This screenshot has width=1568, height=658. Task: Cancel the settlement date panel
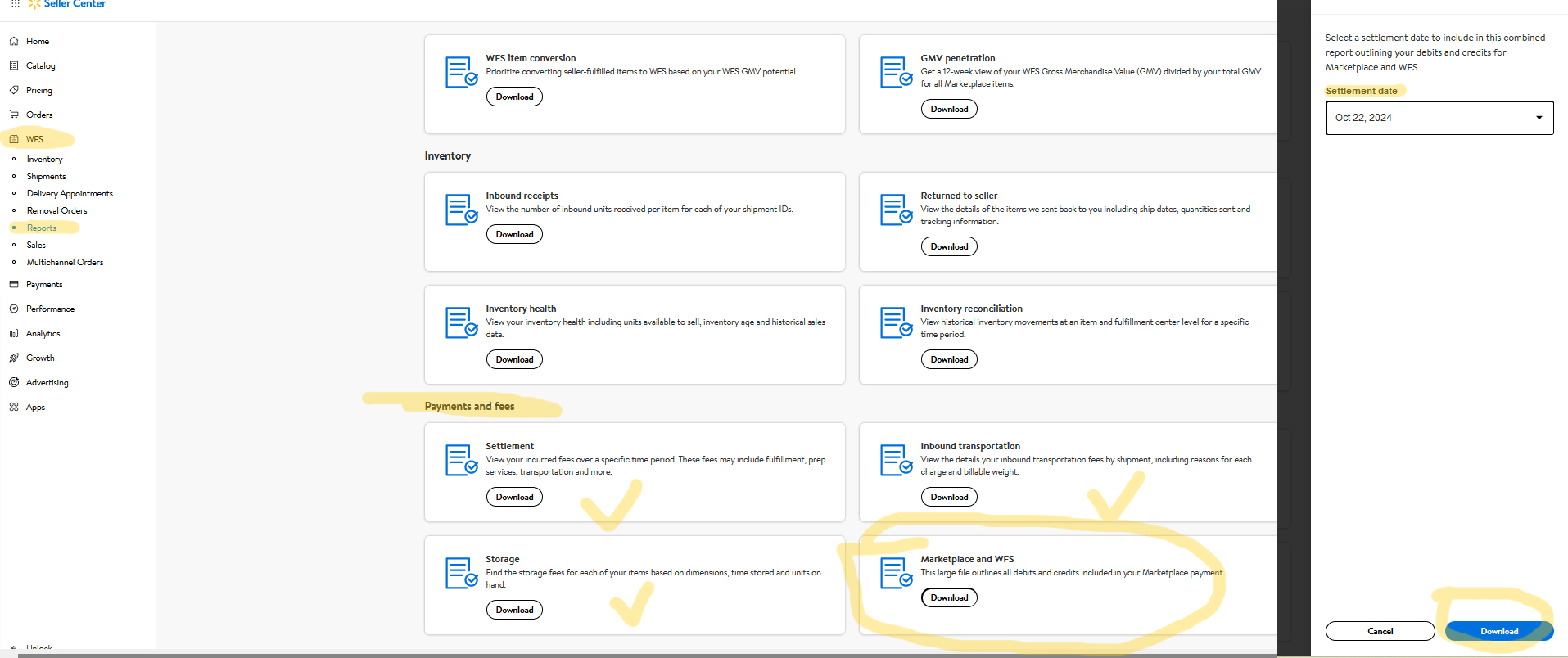click(x=1380, y=631)
